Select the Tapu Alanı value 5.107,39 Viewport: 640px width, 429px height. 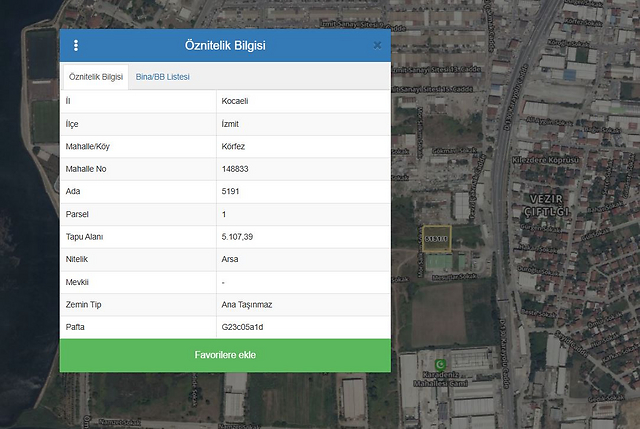tap(237, 237)
